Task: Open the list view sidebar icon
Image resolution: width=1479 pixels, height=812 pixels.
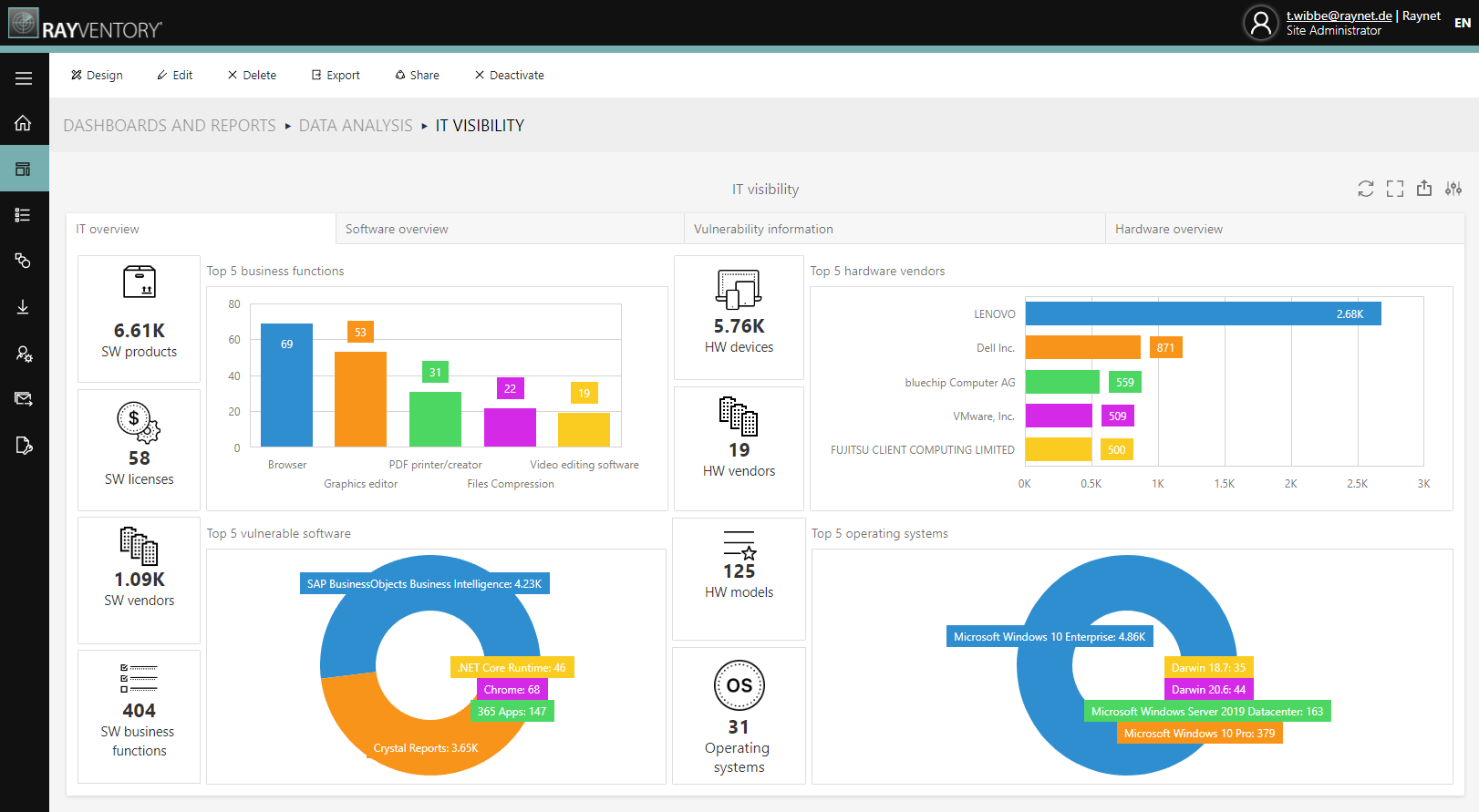Action: (x=24, y=215)
